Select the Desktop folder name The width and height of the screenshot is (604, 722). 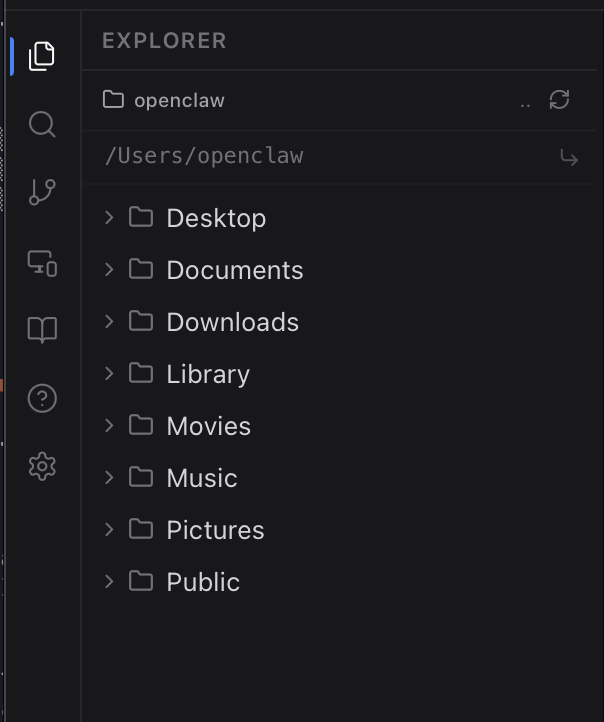click(216, 218)
